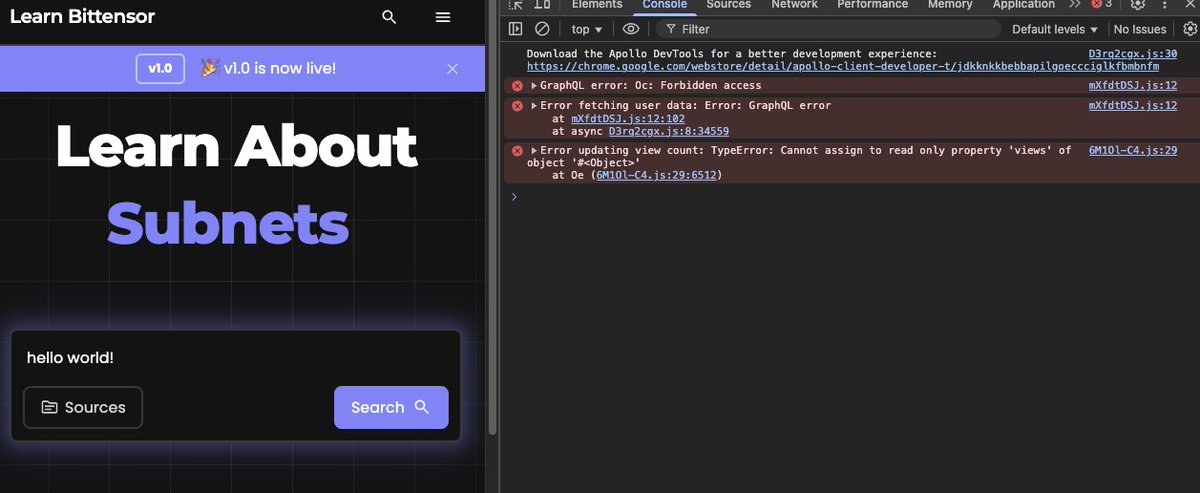Open console settings gear icon
Image resolution: width=1200 pixels, height=493 pixels.
point(1190,29)
